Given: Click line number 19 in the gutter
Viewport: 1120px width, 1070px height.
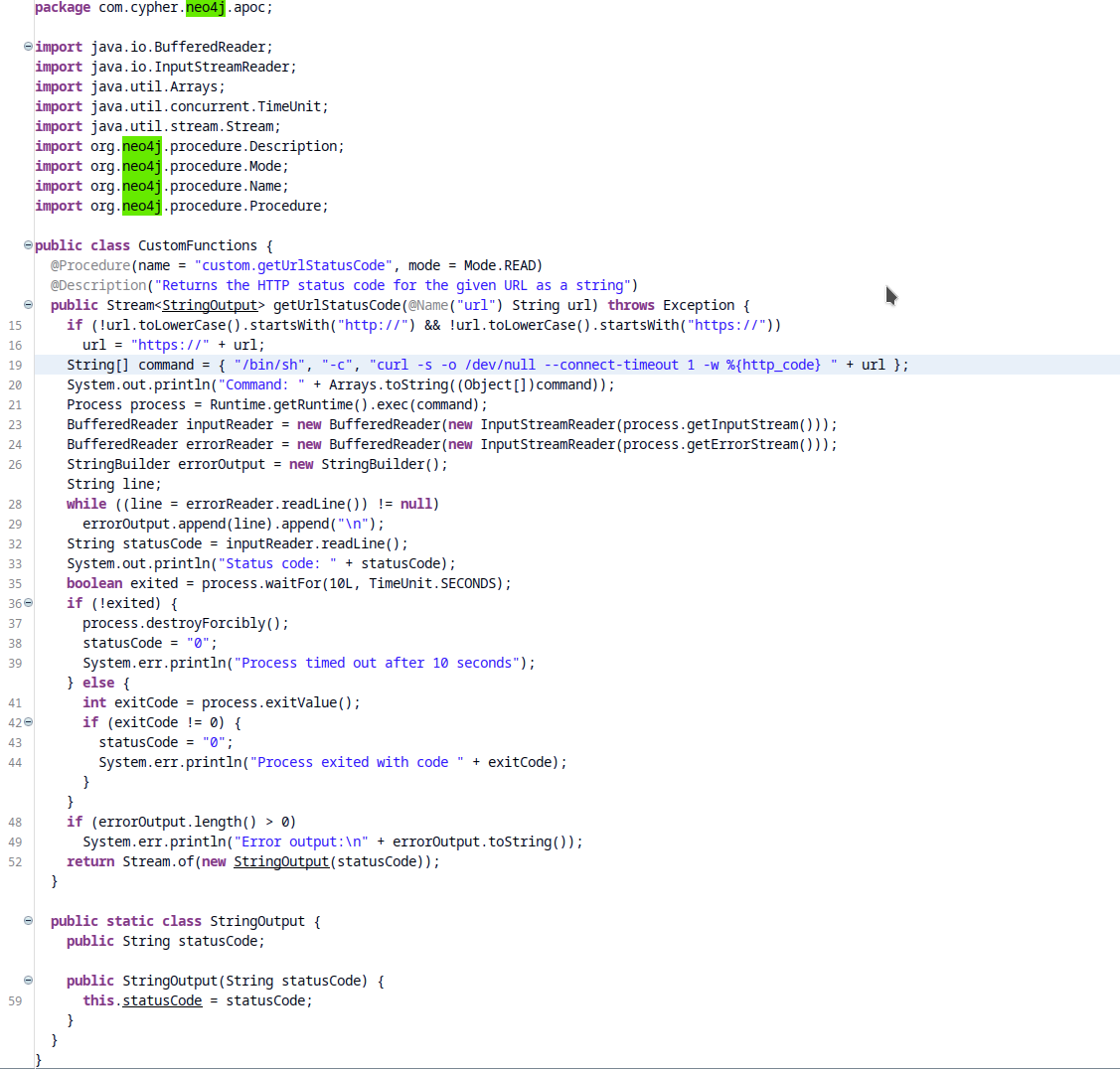Looking at the screenshot, I should pos(15,365).
